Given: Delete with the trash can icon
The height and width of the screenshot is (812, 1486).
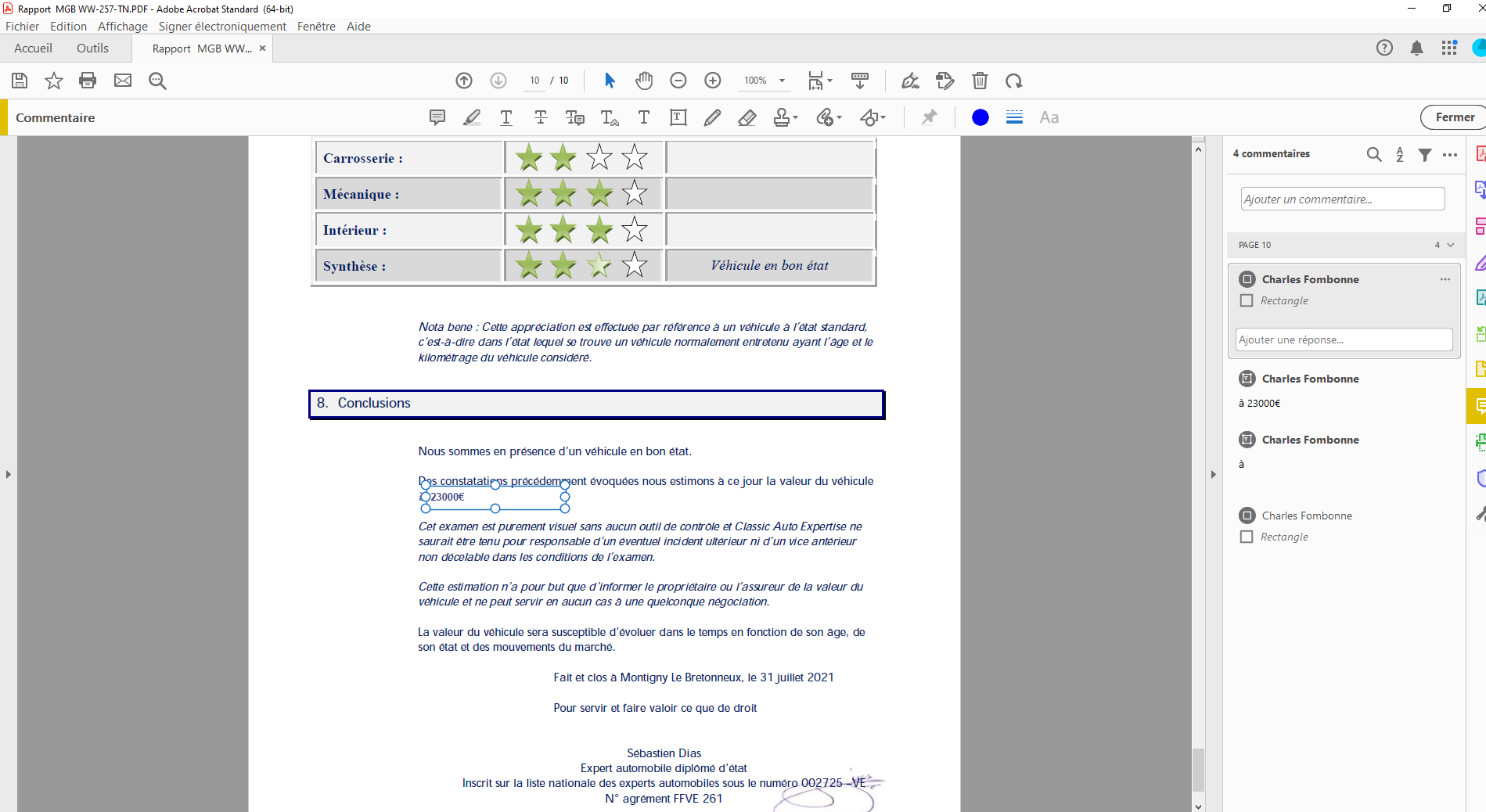Looking at the screenshot, I should [980, 81].
